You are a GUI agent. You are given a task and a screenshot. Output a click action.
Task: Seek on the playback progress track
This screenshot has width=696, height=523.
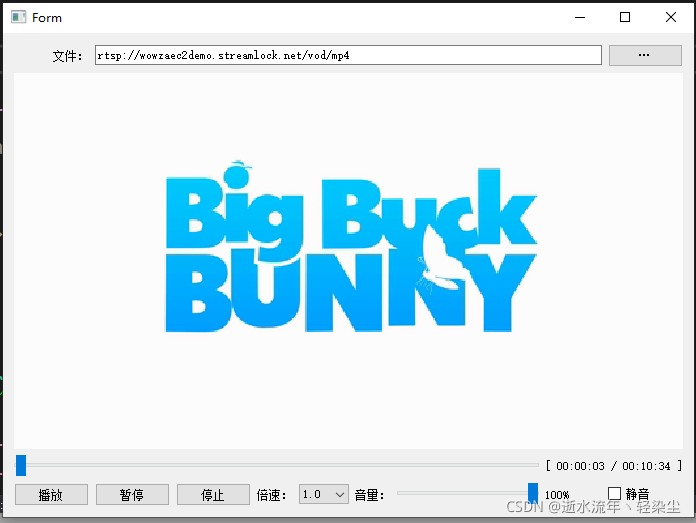(x=277, y=465)
